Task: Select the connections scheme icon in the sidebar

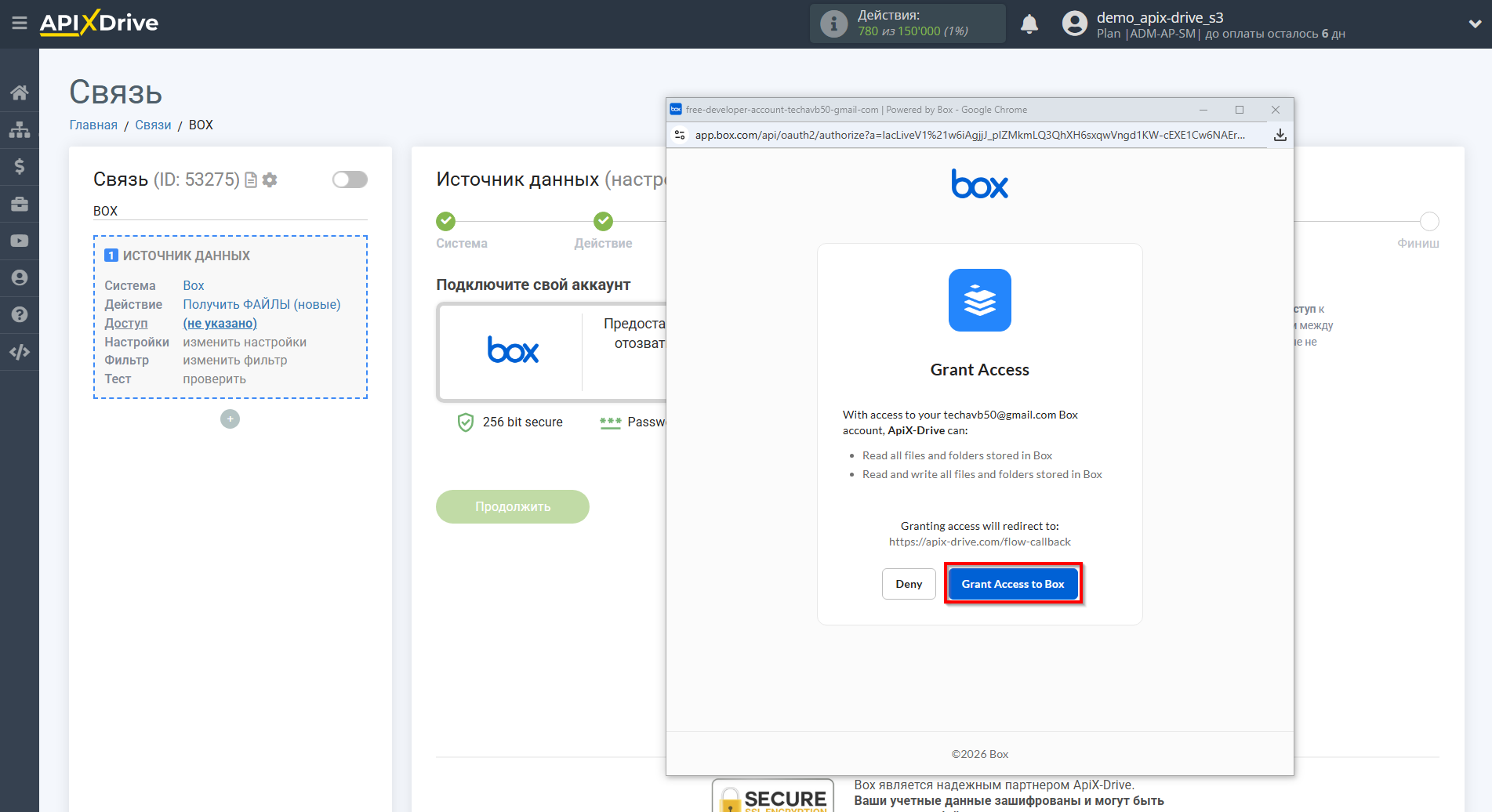Action: coord(20,129)
